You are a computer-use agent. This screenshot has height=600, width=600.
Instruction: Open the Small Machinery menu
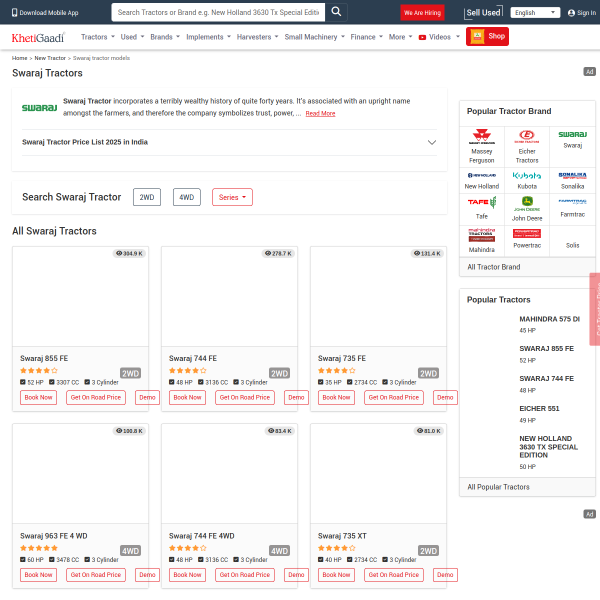[315, 37]
